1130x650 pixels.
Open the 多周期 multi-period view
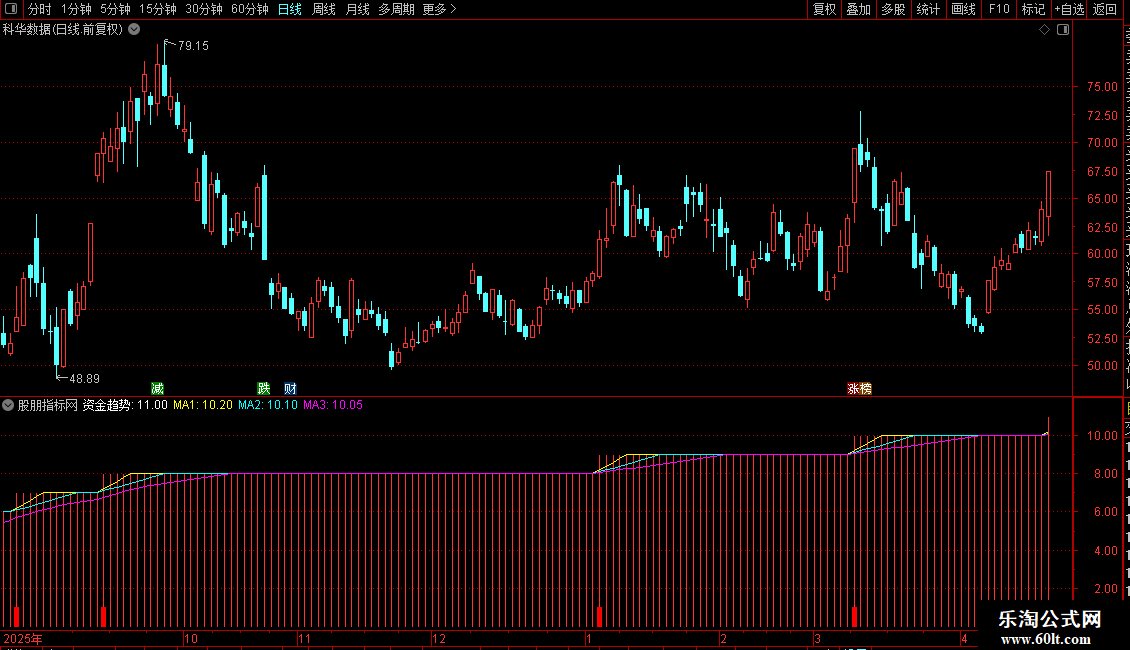point(396,9)
